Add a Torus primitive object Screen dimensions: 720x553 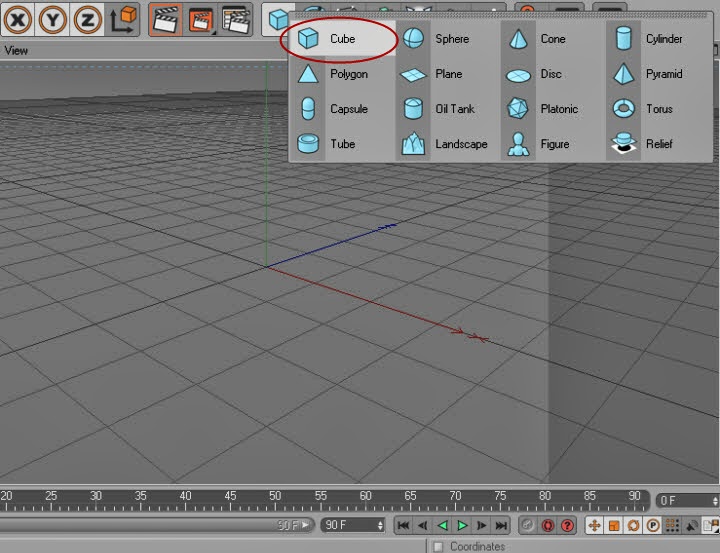[x=658, y=109]
